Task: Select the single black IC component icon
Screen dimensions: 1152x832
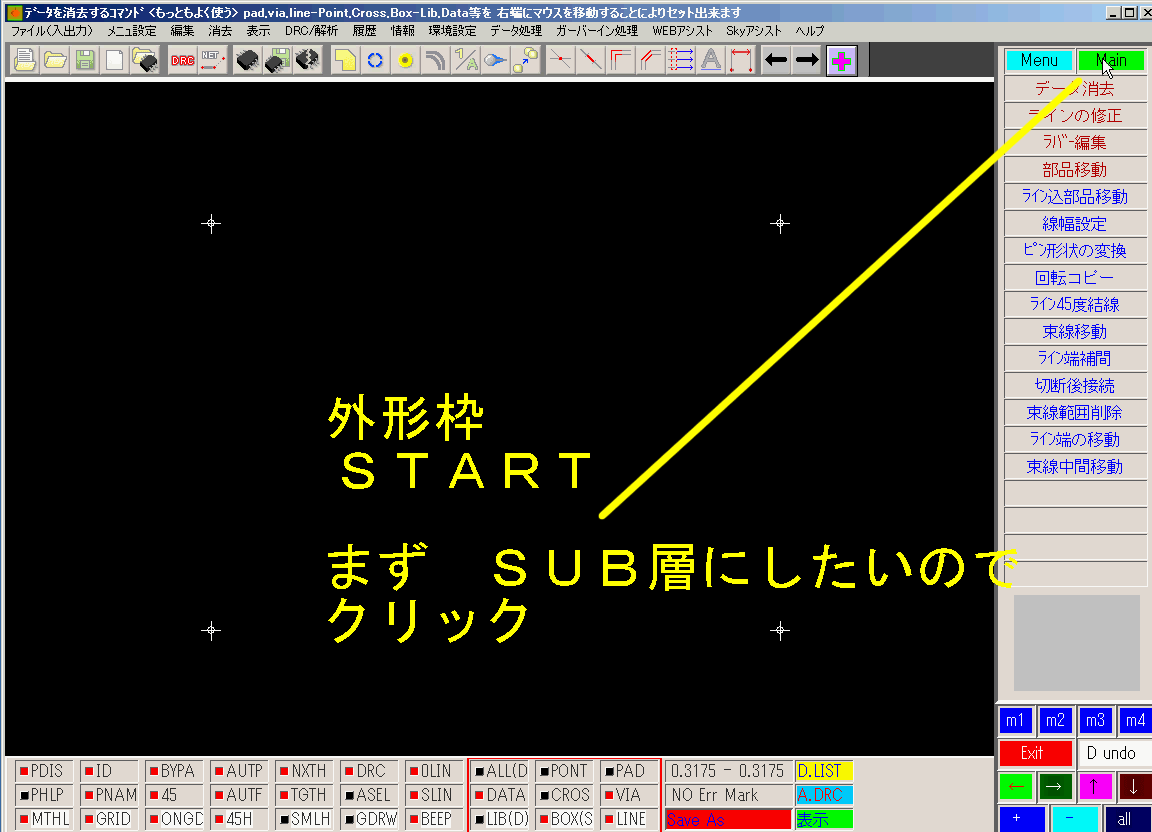Action: point(248,60)
